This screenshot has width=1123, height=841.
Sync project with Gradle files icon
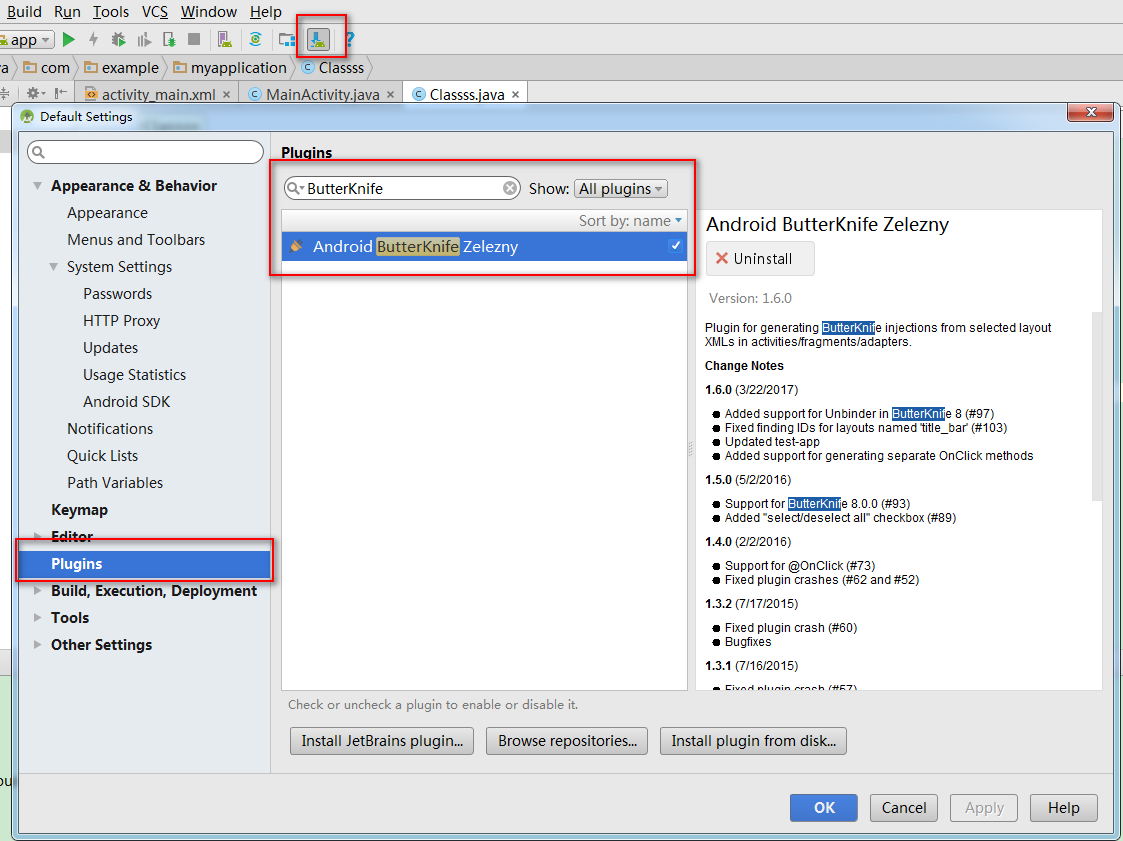256,39
